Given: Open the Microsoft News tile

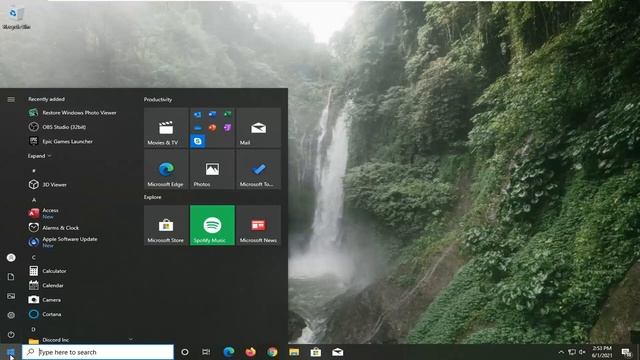Looking at the screenshot, I should tap(258, 225).
